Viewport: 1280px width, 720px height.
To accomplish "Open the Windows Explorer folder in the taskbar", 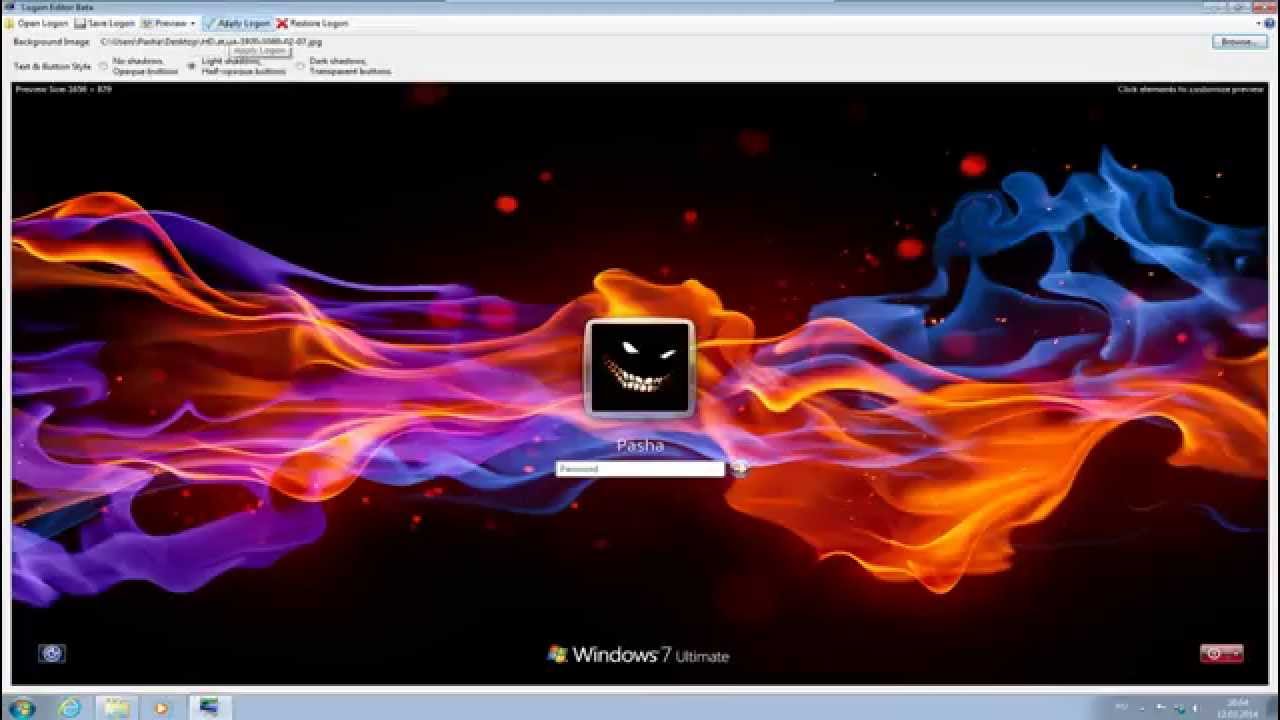I will 117,708.
